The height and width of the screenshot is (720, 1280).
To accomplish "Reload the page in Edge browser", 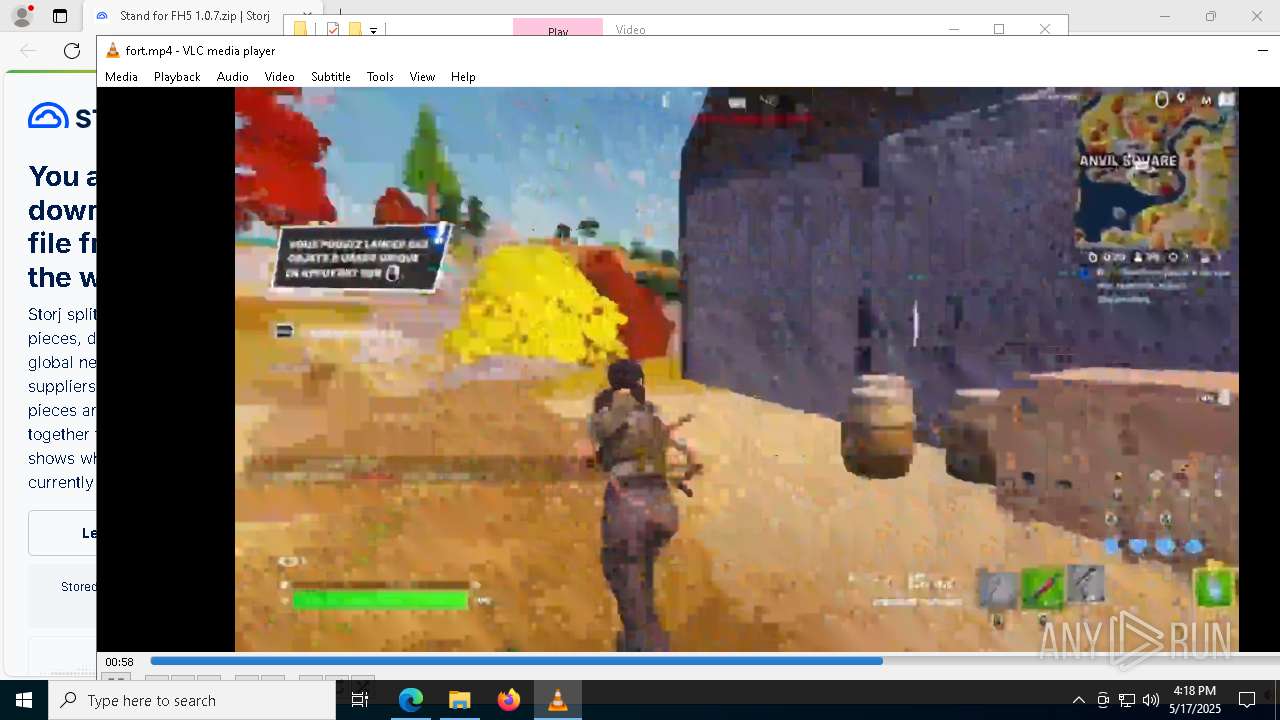I will tap(72, 51).
